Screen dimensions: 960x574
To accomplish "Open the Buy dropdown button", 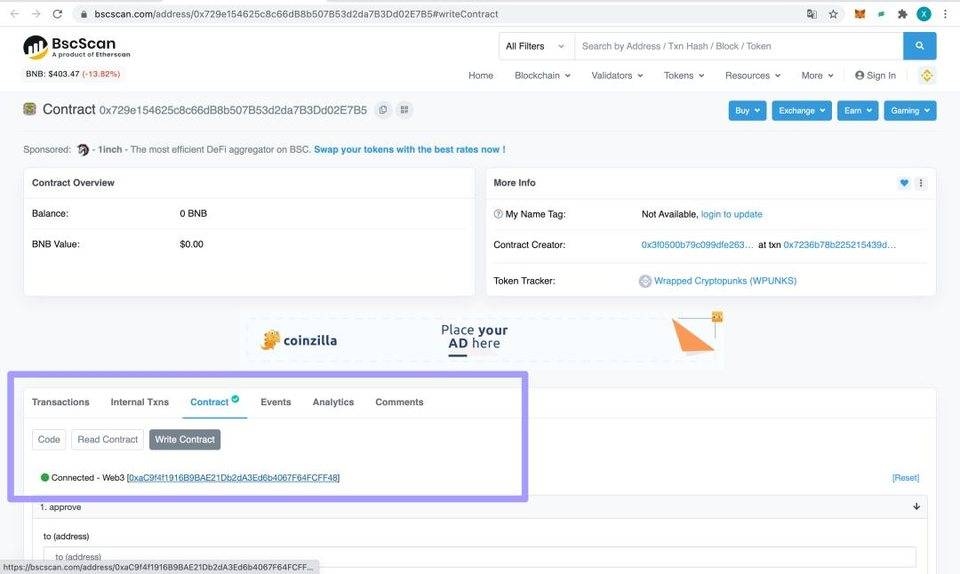I will point(747,111).
